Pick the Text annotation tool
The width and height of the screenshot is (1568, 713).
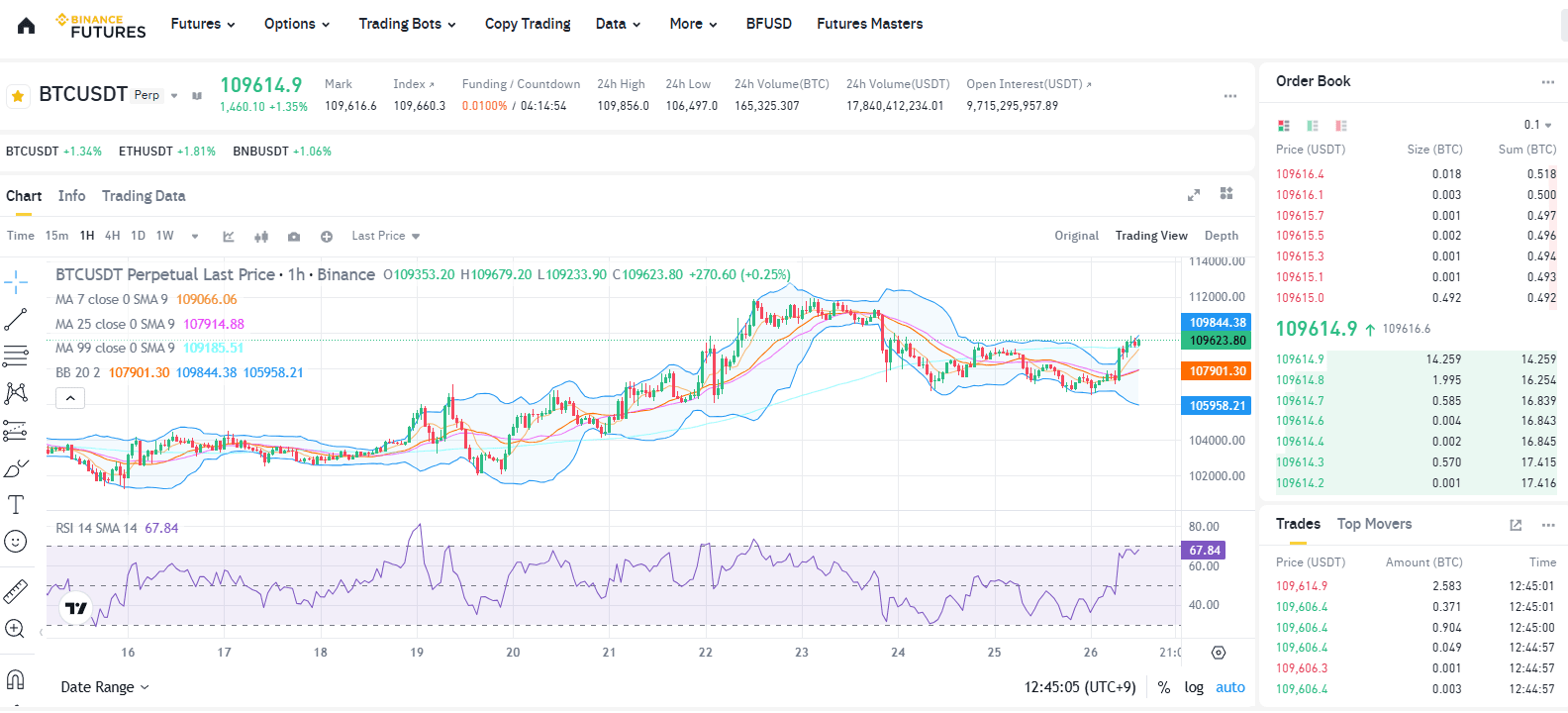(x=16, y=505)
